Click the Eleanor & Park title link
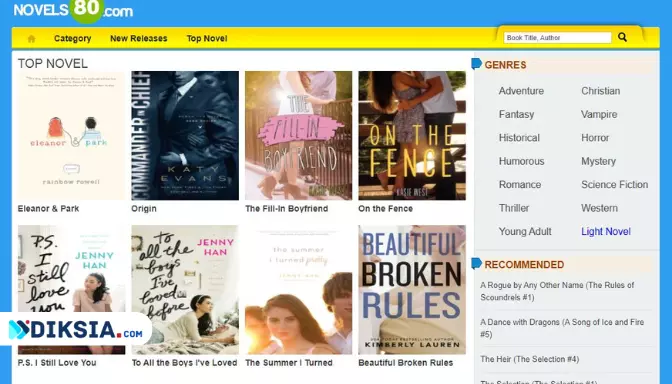Viewport: 672px width, 384px height. tap(48, 209)
